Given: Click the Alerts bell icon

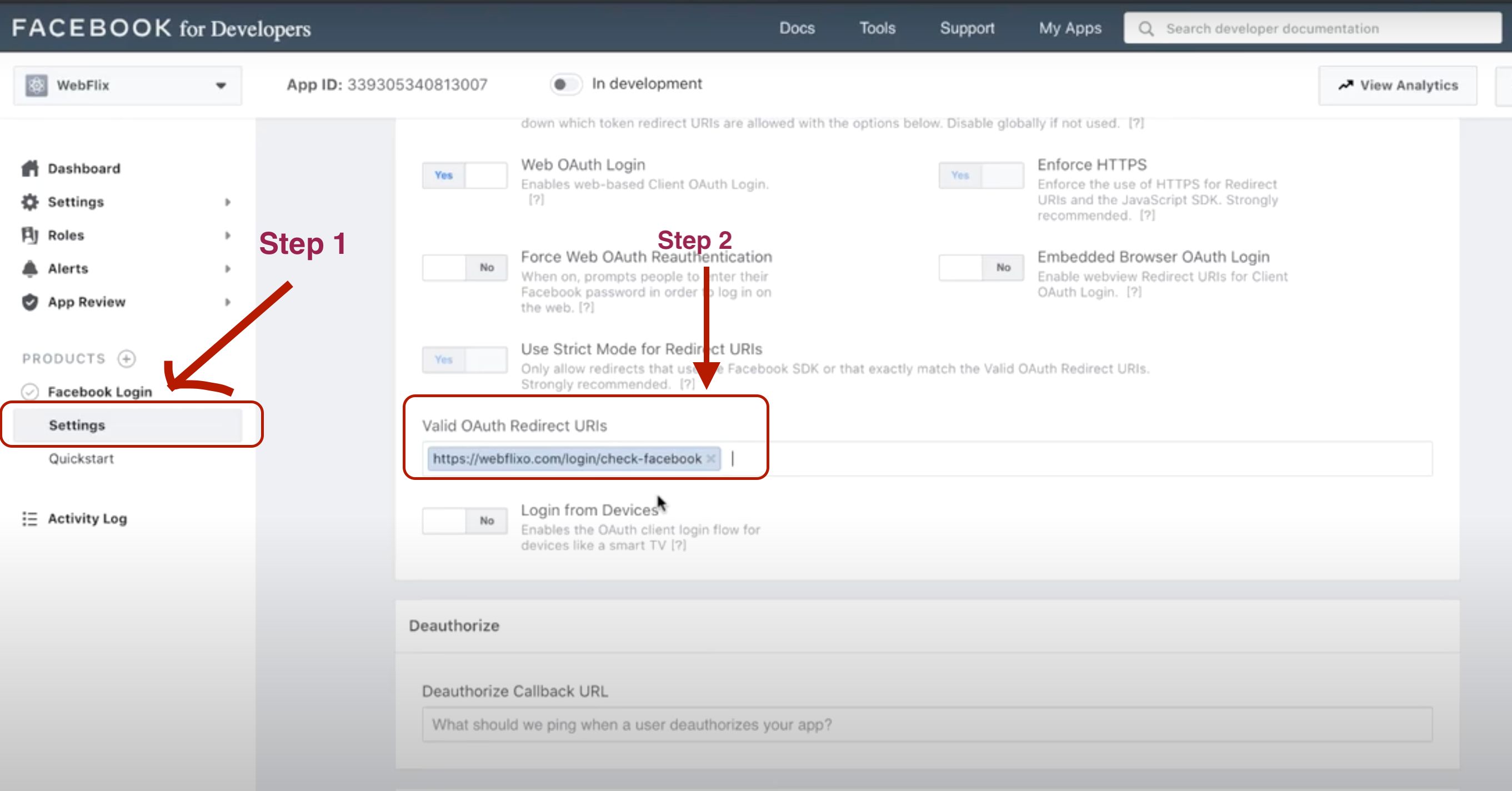Looking at the screenshot, I should point(30,269).
